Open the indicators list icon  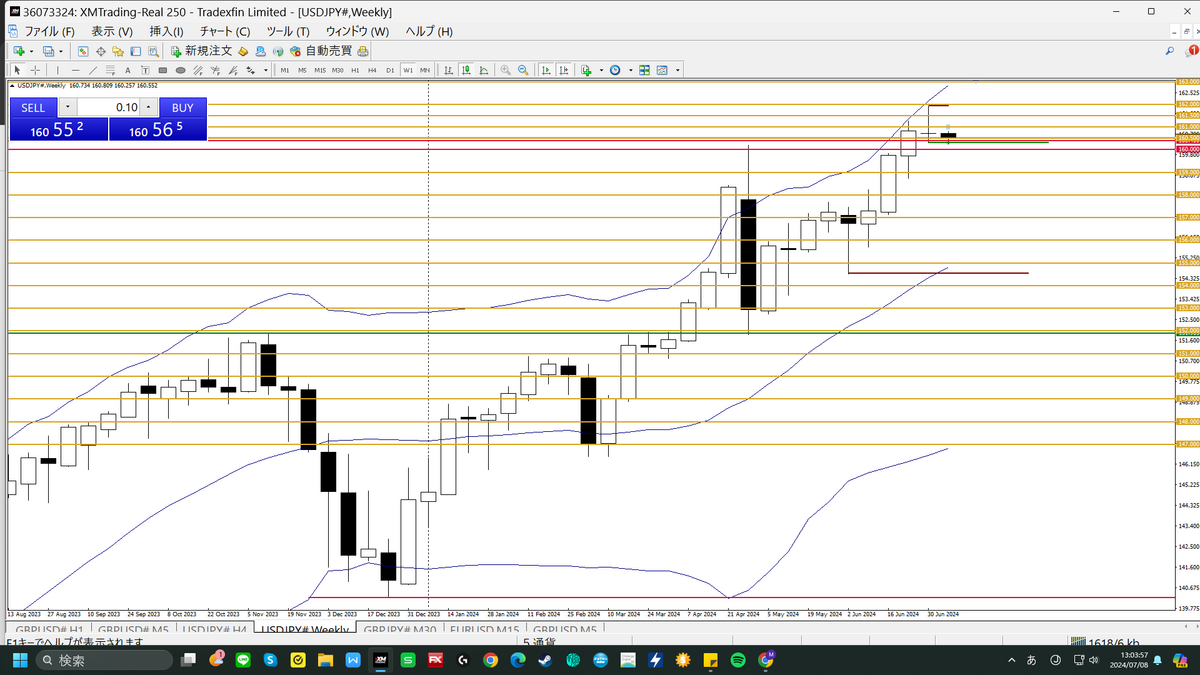(586, 70)
